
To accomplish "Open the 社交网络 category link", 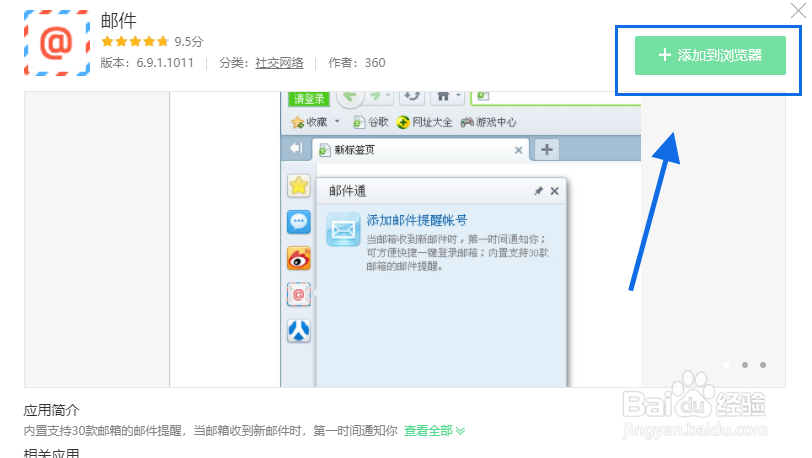I will 279,63.
